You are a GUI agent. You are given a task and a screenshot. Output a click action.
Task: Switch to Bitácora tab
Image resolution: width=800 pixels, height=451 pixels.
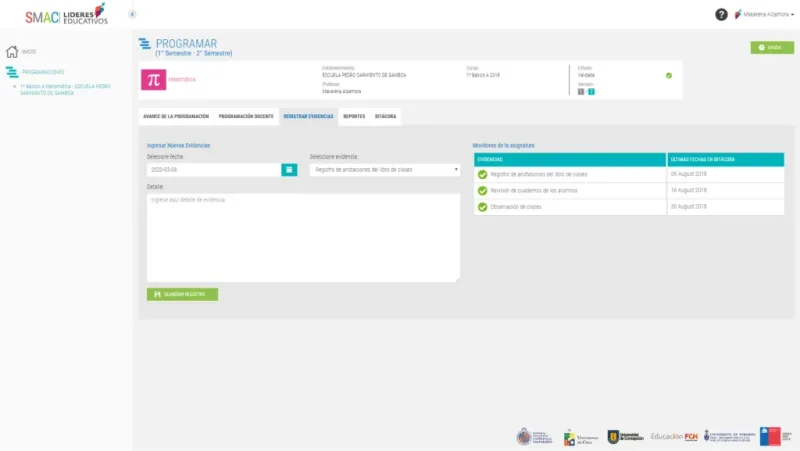coord(385,116)
